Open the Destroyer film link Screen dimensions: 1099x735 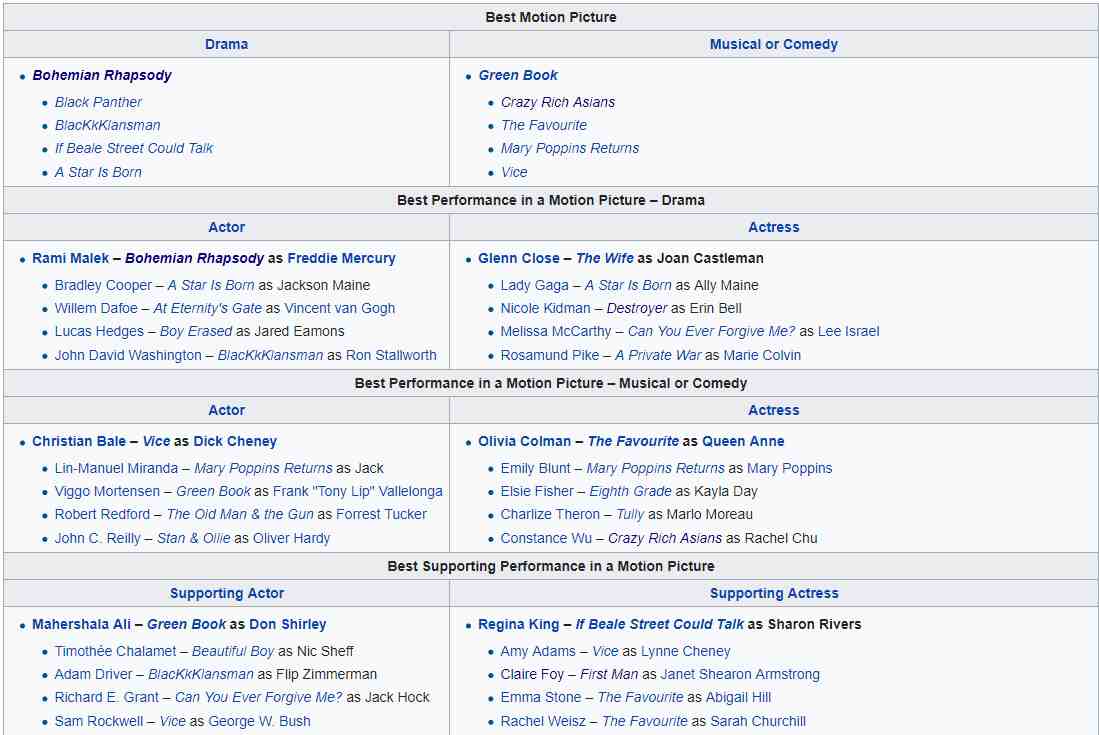[637, 308]
